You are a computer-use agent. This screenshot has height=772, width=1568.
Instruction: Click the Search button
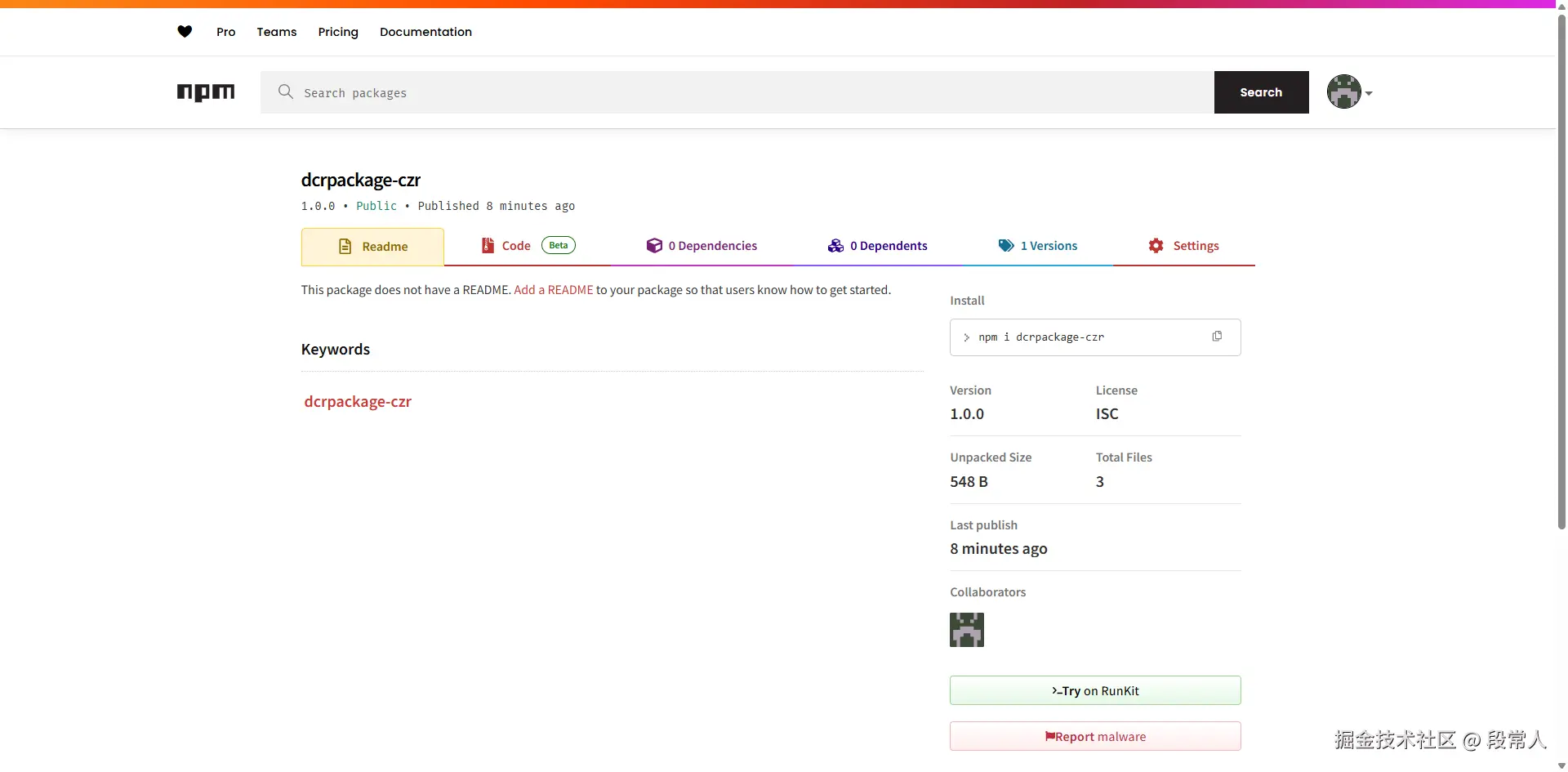[x=1261, y=92]
